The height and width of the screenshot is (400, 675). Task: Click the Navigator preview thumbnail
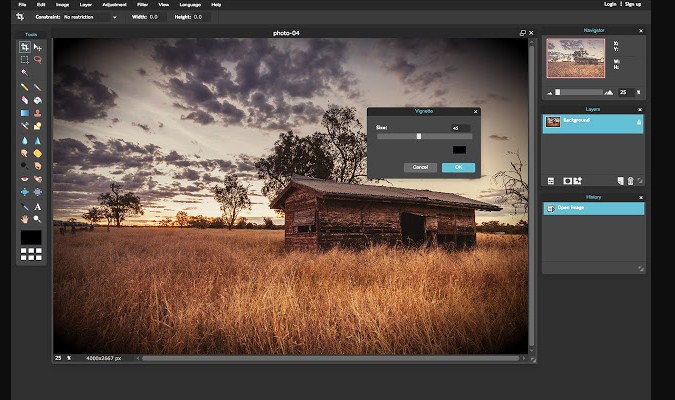(576, 58)
